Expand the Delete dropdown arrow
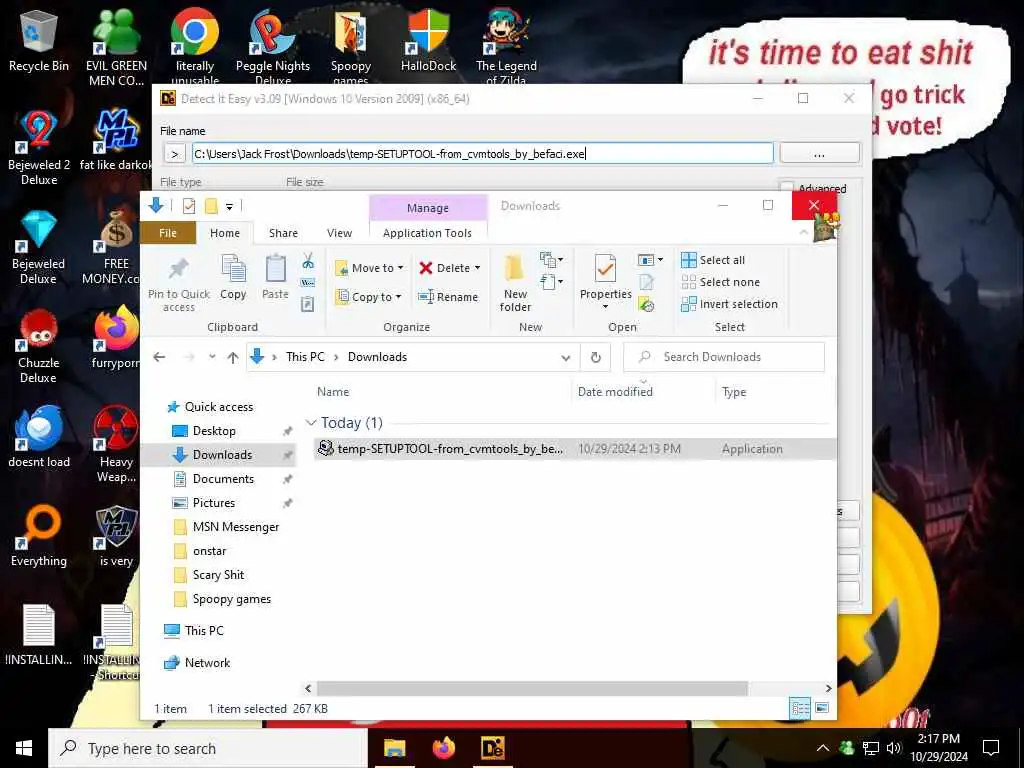 (477, 268)
